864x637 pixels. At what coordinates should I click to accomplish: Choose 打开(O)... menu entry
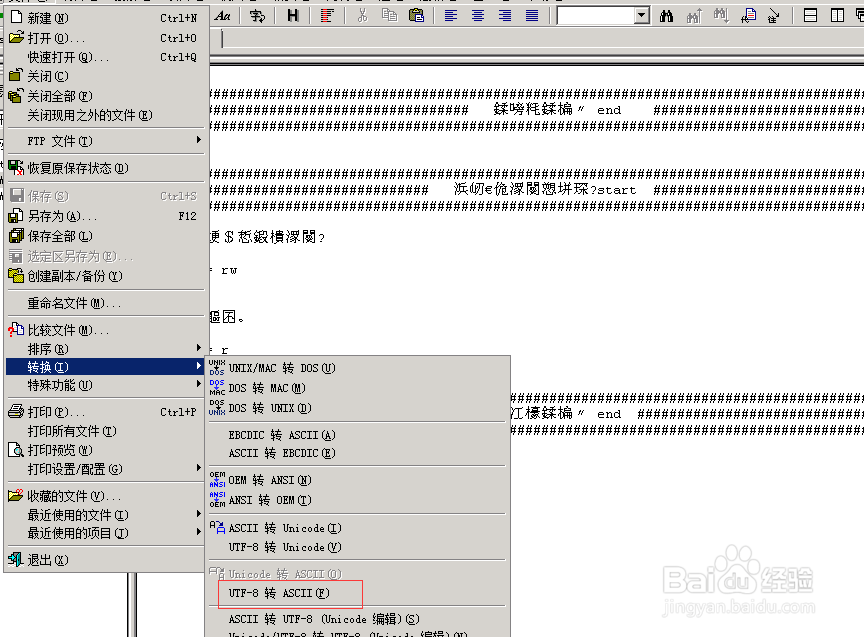[105, 37]
